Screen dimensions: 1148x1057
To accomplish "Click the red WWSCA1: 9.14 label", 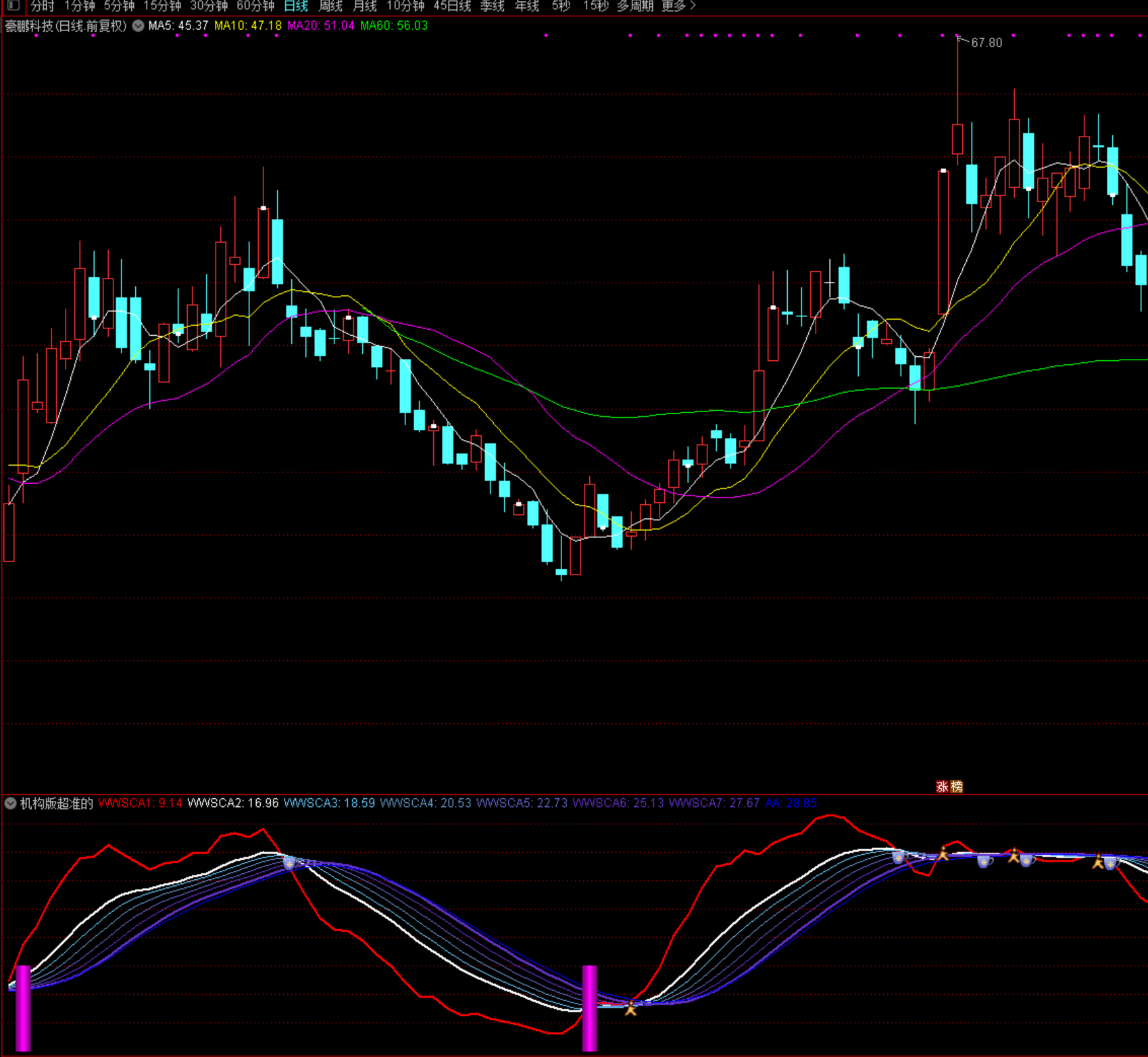I will pyautogui.click(x=141, y=803).
